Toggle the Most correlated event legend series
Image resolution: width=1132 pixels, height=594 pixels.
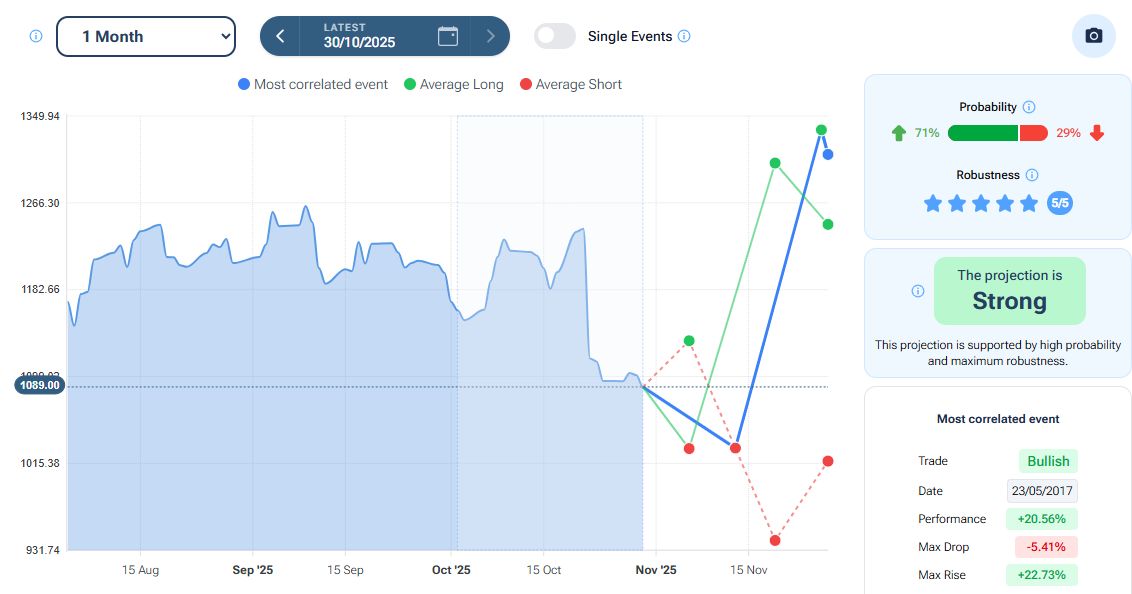(312, 85)
